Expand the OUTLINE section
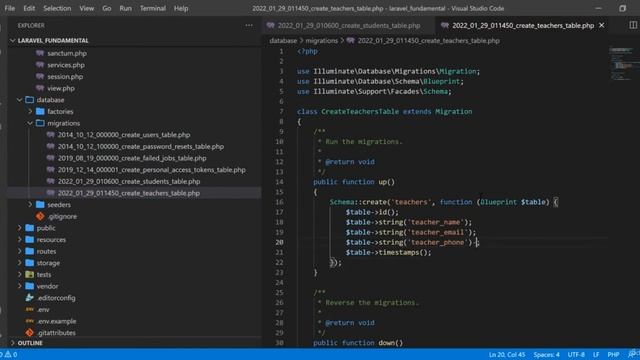The height and width of the screenshot is (360, 640). pyautogui.click(x=13, y=343)
